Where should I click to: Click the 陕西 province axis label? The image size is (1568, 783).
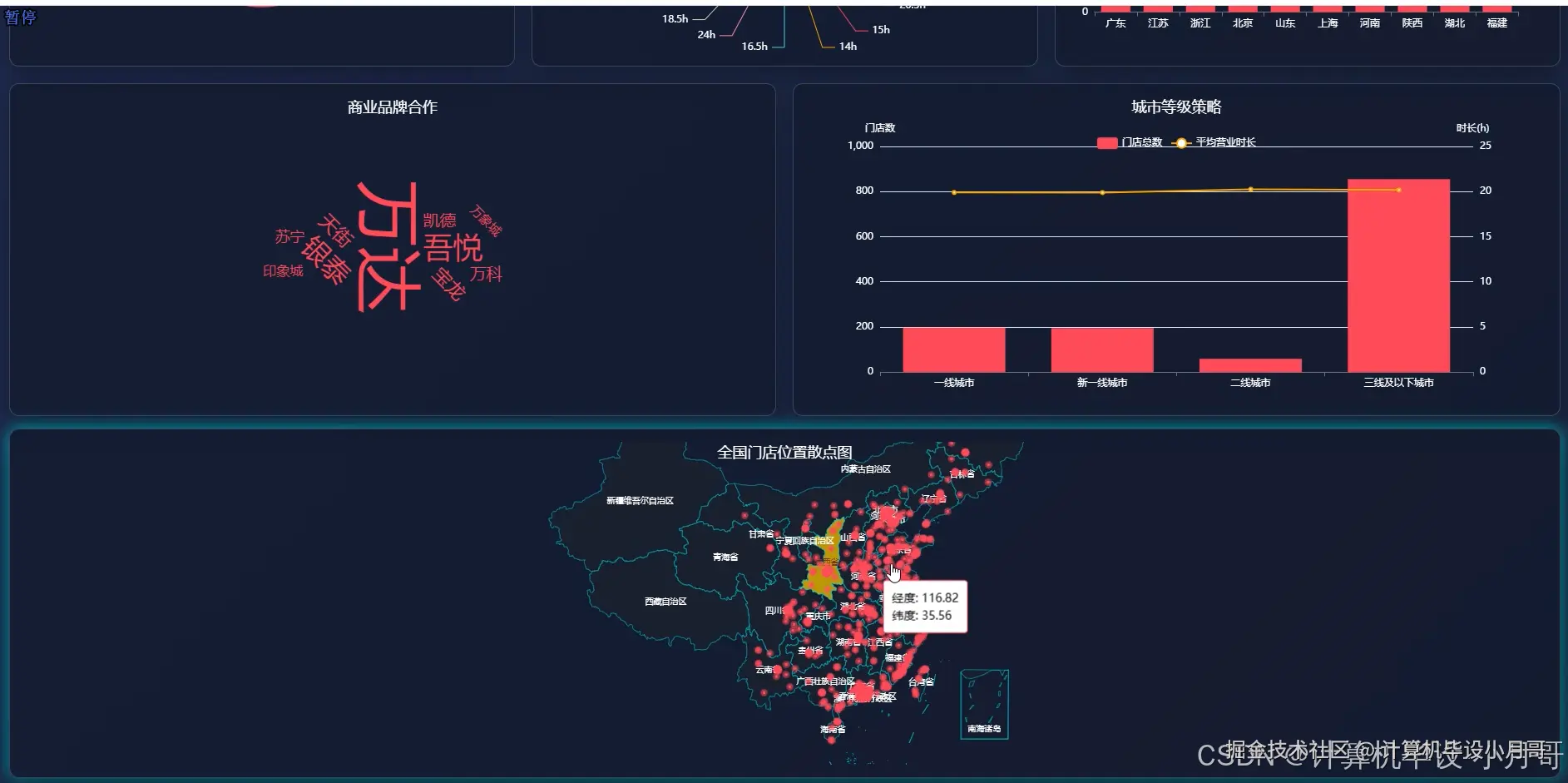1412,23
